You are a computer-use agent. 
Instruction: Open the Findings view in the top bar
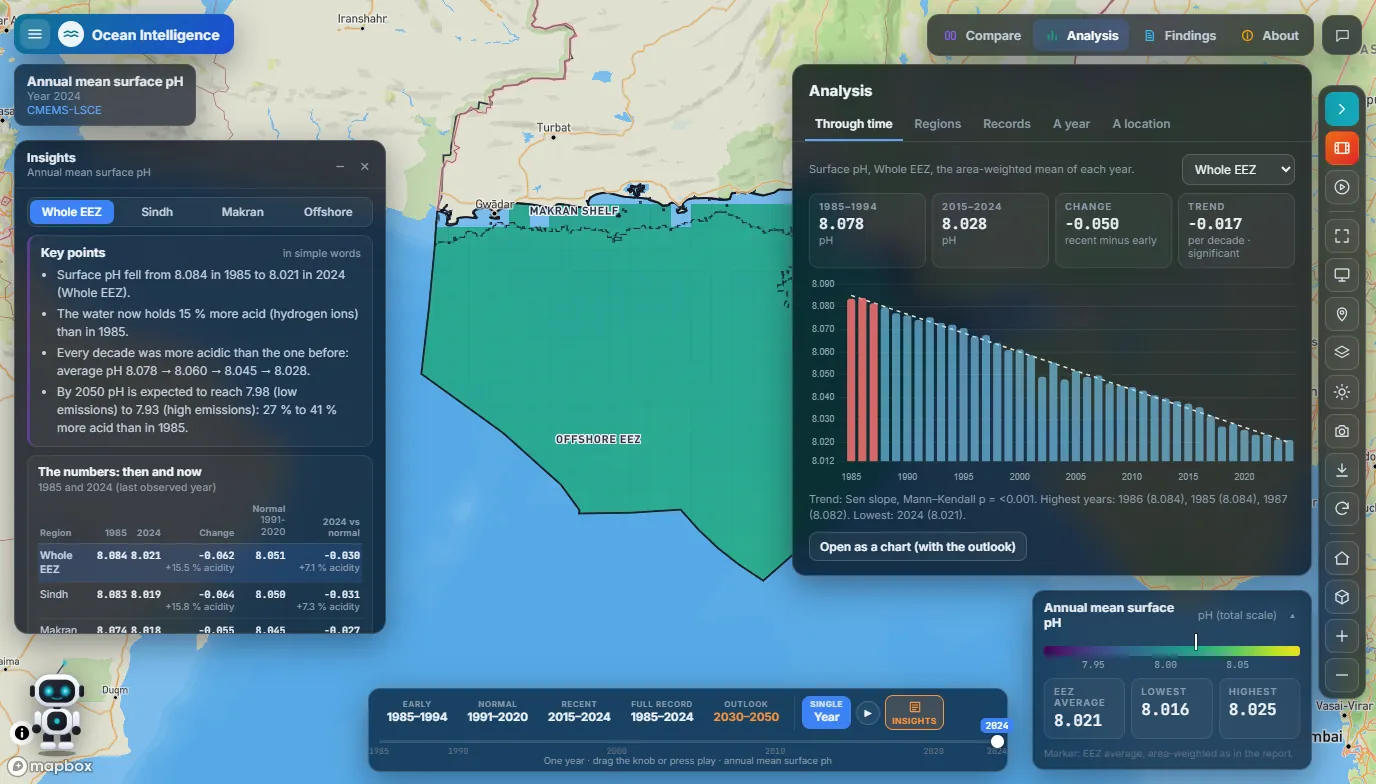click(x=1179, y=36)
